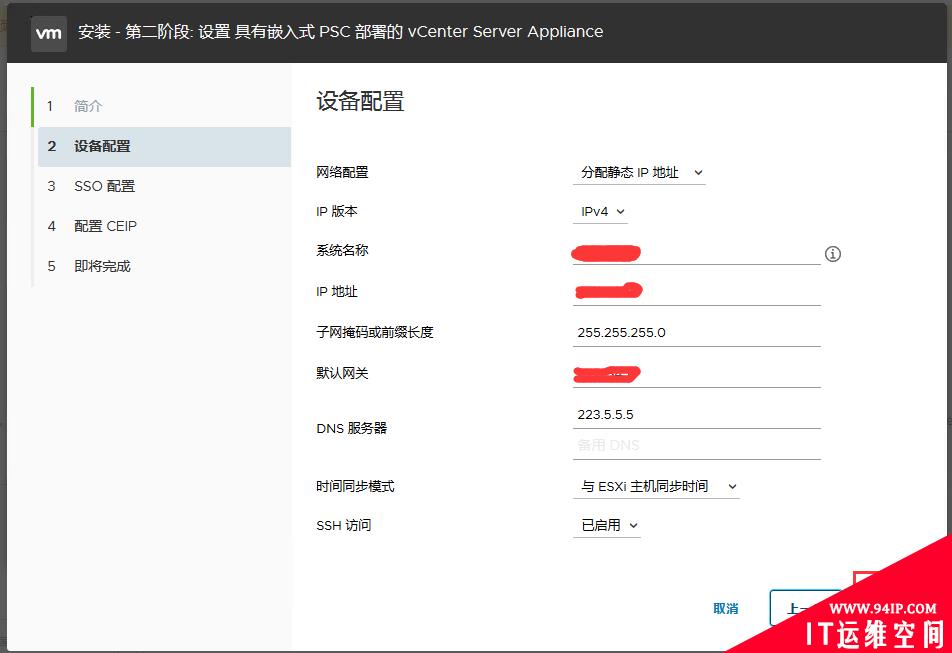Click the VMware vm logo icon
The height and width of the screenshot is (653, 952).
pos(49,33)
